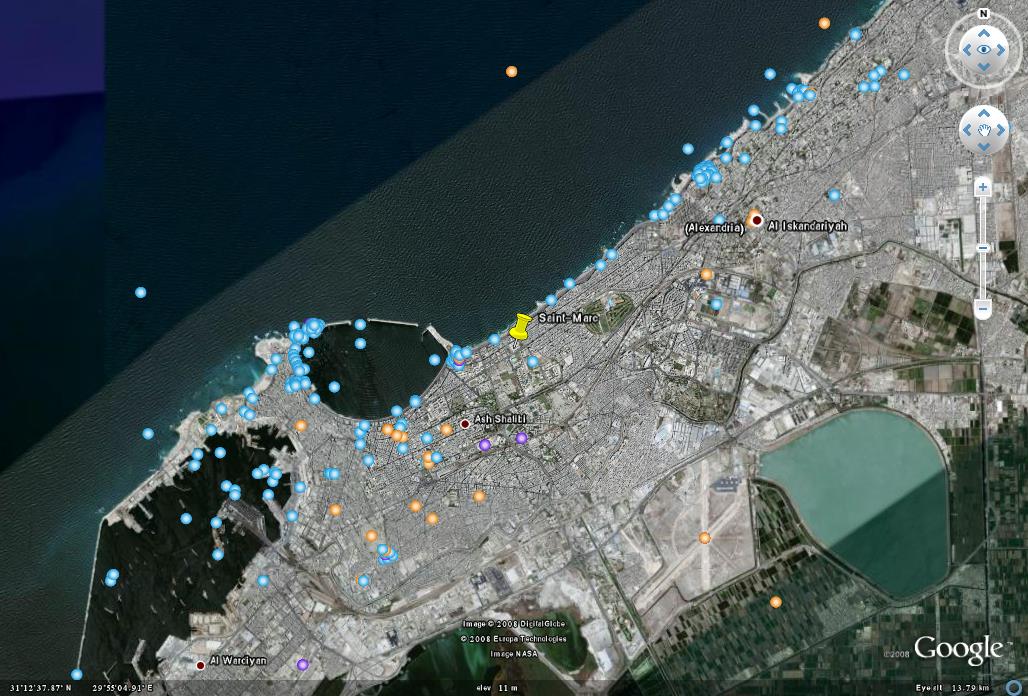Click the Google logo watermark
Viewport: 1028px width, 696px height.
click(957, 648)
